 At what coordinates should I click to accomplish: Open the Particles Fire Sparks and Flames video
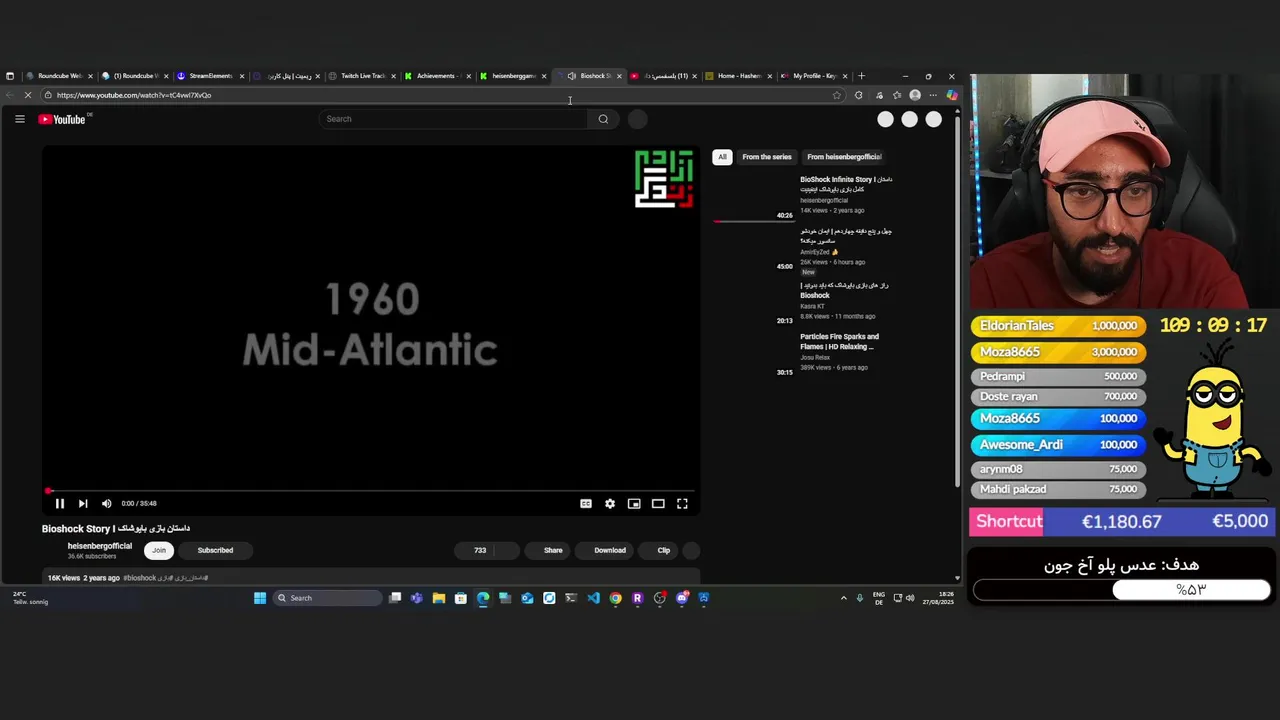[839, 342]
